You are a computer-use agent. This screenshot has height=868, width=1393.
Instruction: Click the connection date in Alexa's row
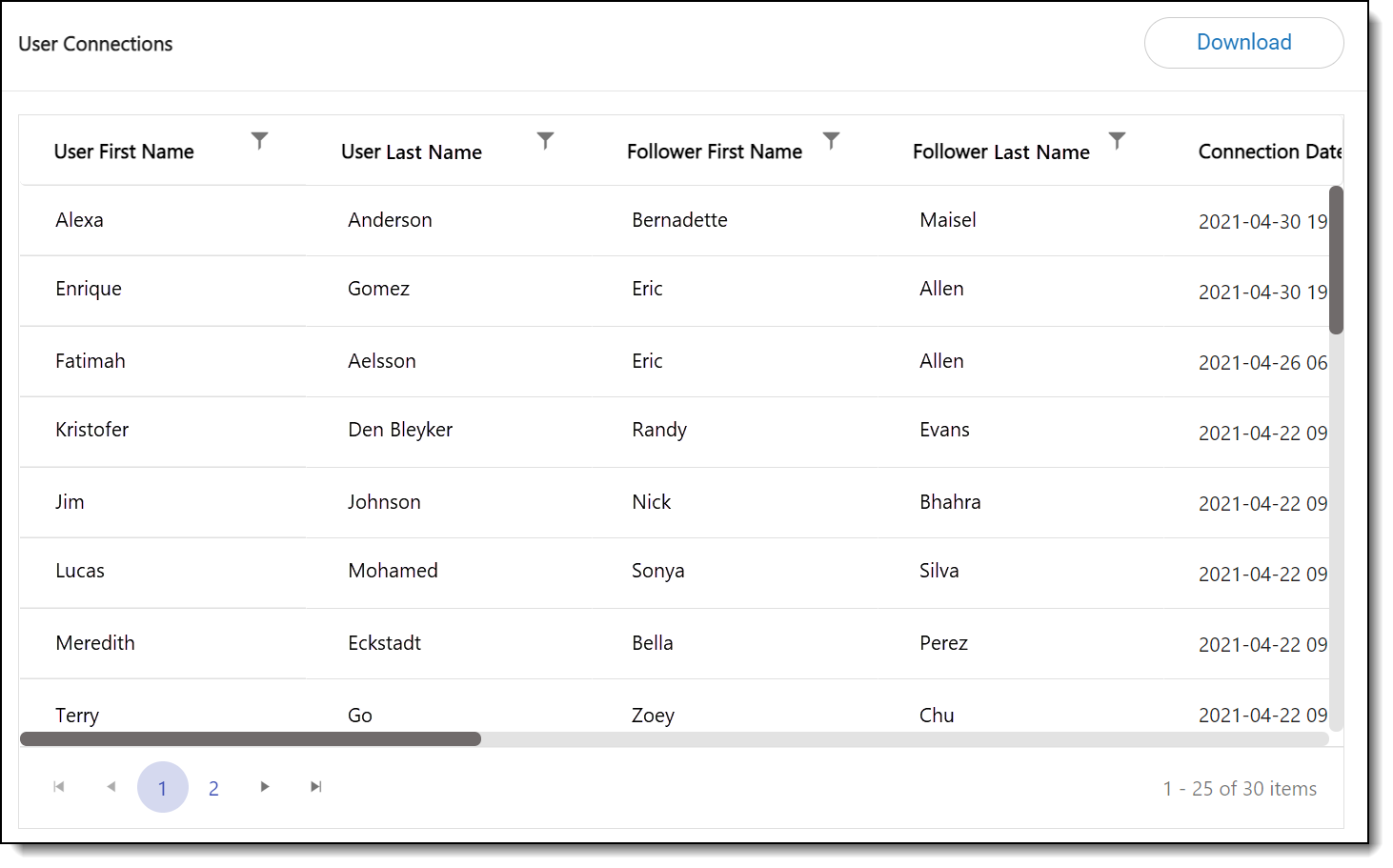1263,222
